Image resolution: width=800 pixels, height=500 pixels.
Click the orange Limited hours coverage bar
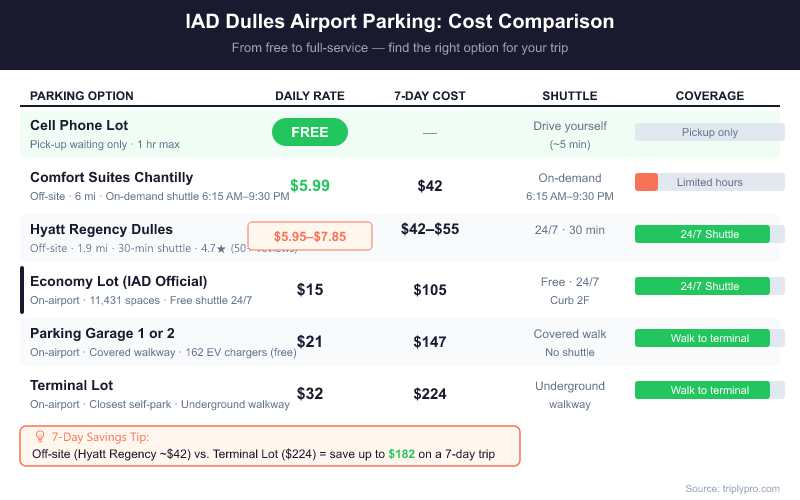pyautogui.click(x=646, y=182)
